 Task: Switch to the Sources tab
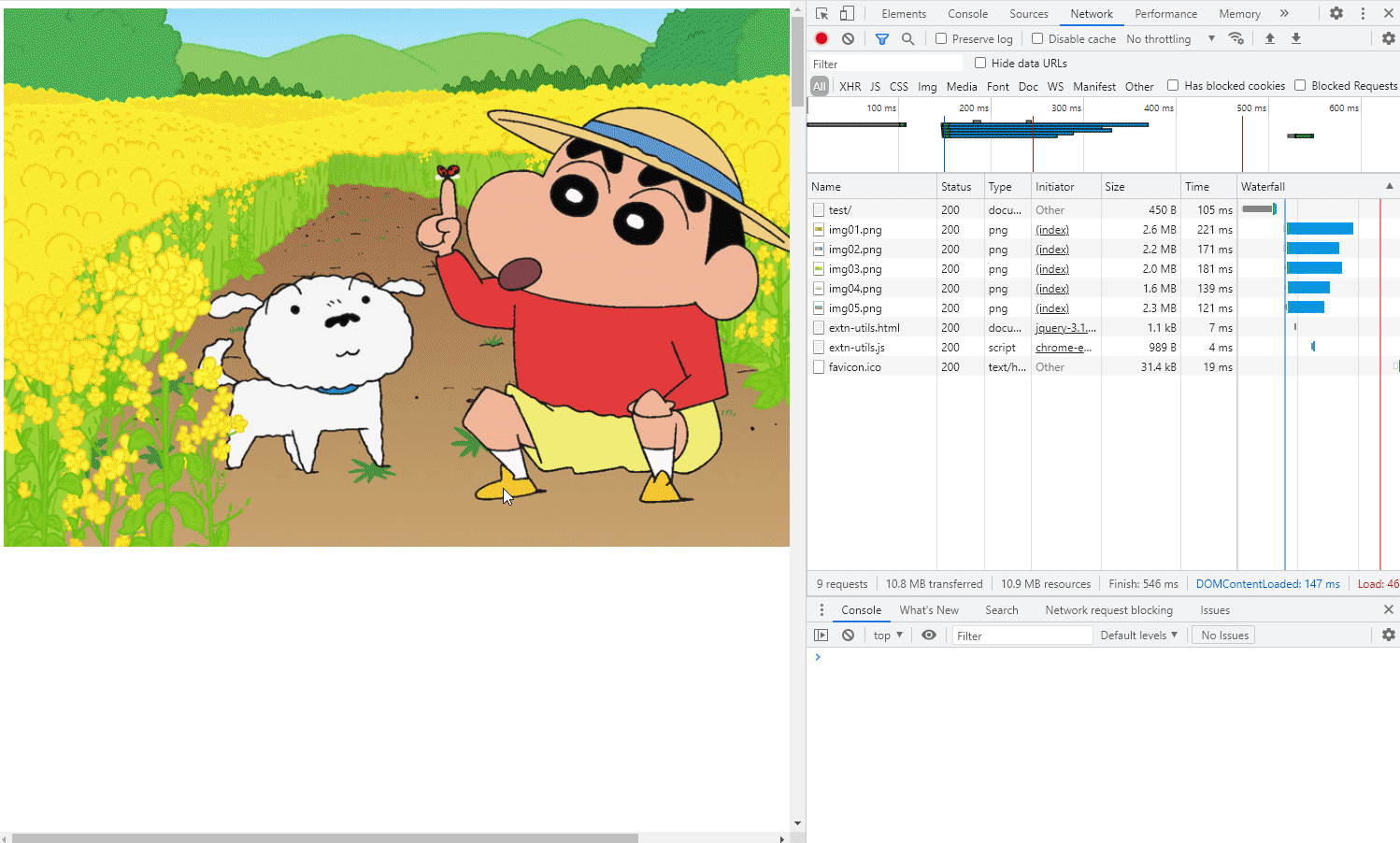click(x=1029, y=13)
